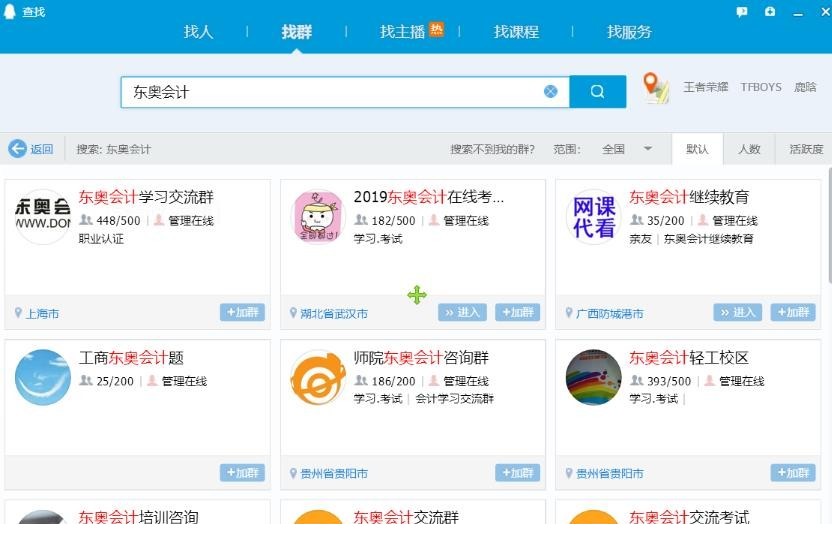Click 进入 for the 湖北省武汉市 group
832x547 pixels.
click(462, 312)
